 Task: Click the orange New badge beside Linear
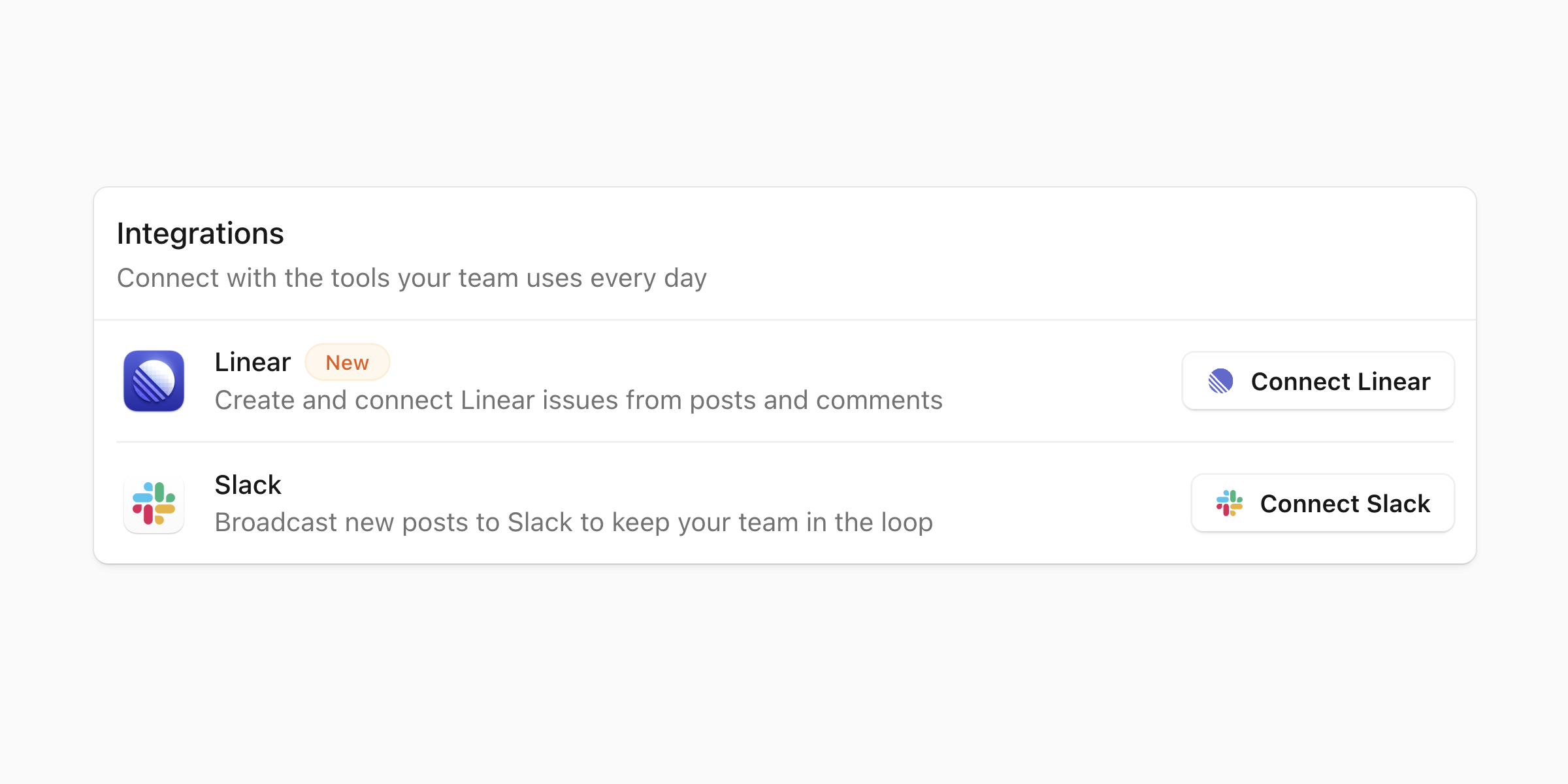[x=347, y=363]
